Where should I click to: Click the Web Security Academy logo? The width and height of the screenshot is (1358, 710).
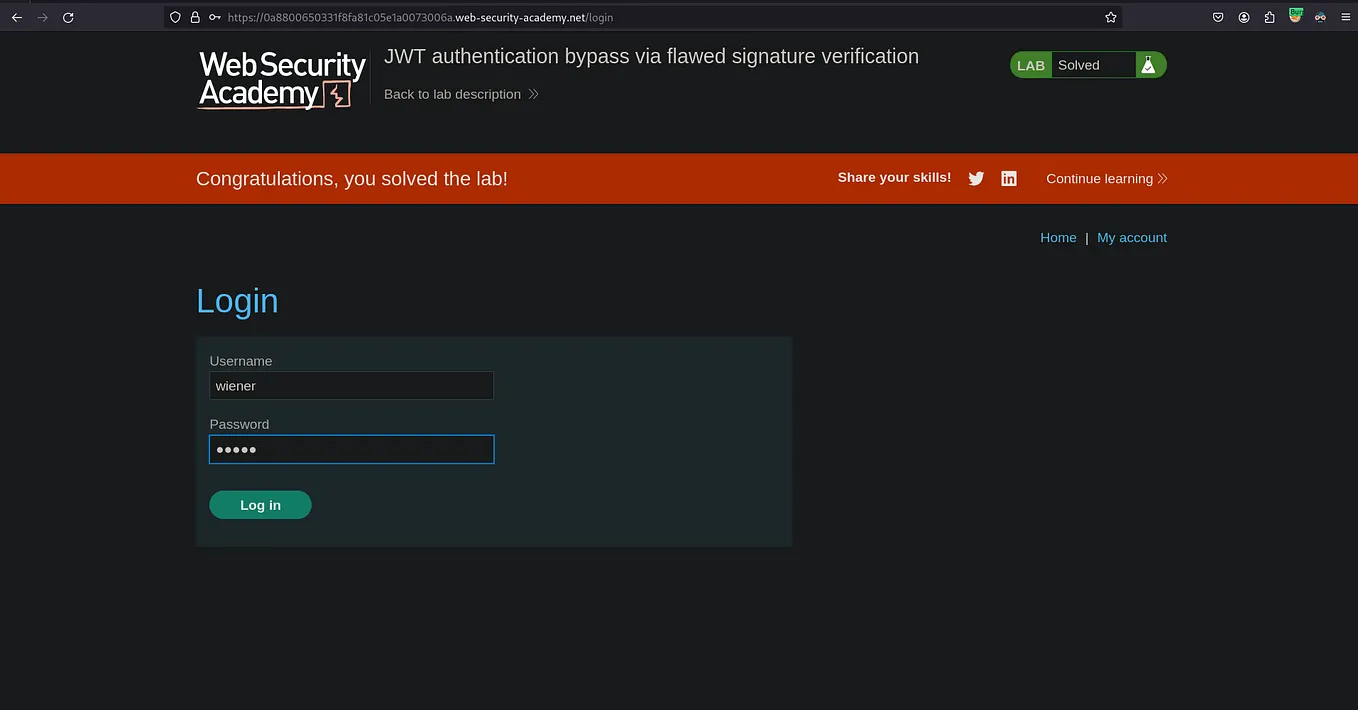point(280,80)
